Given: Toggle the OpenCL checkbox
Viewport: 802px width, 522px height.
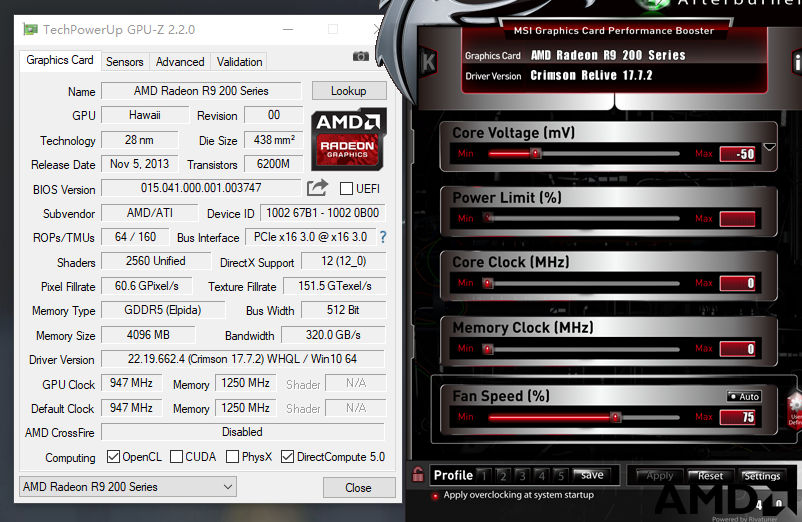Looking at the screenshot, I should click(x=113, y=457).
